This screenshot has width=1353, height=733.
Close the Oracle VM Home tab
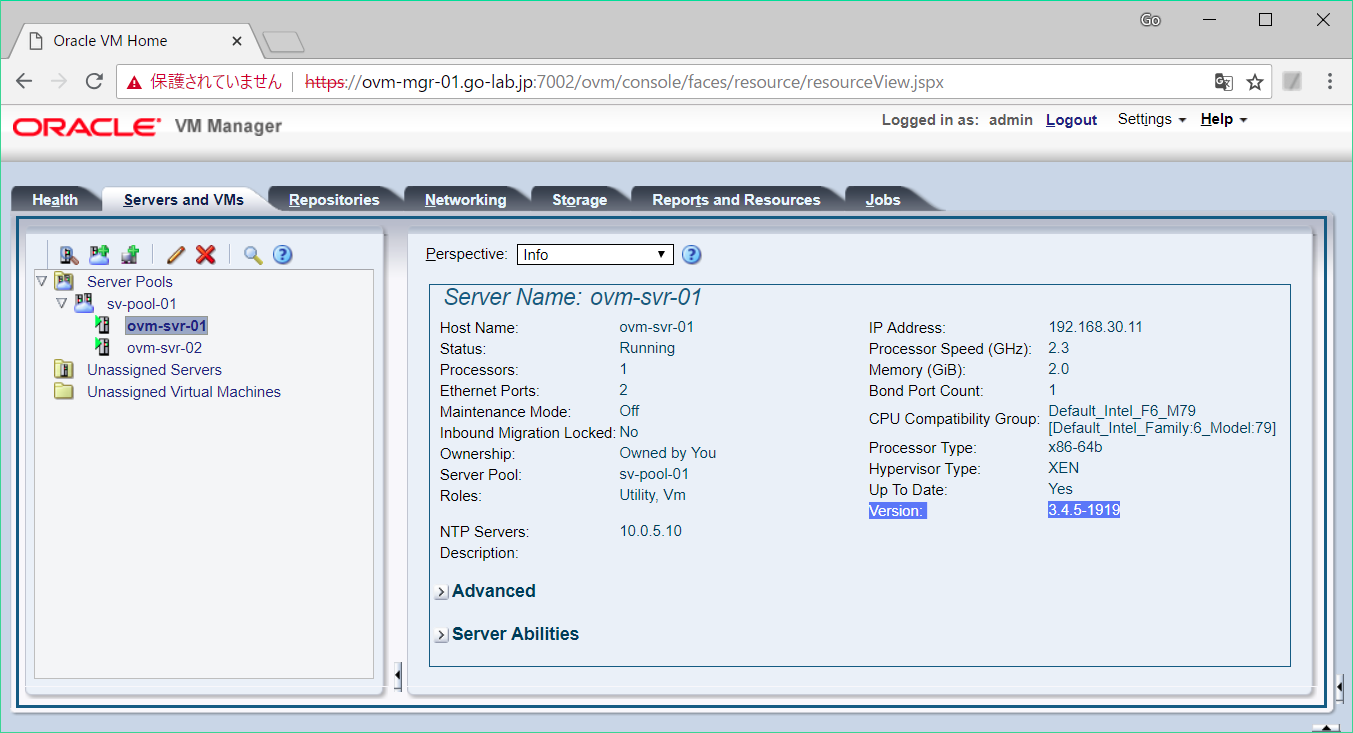[x=237, y=41]
